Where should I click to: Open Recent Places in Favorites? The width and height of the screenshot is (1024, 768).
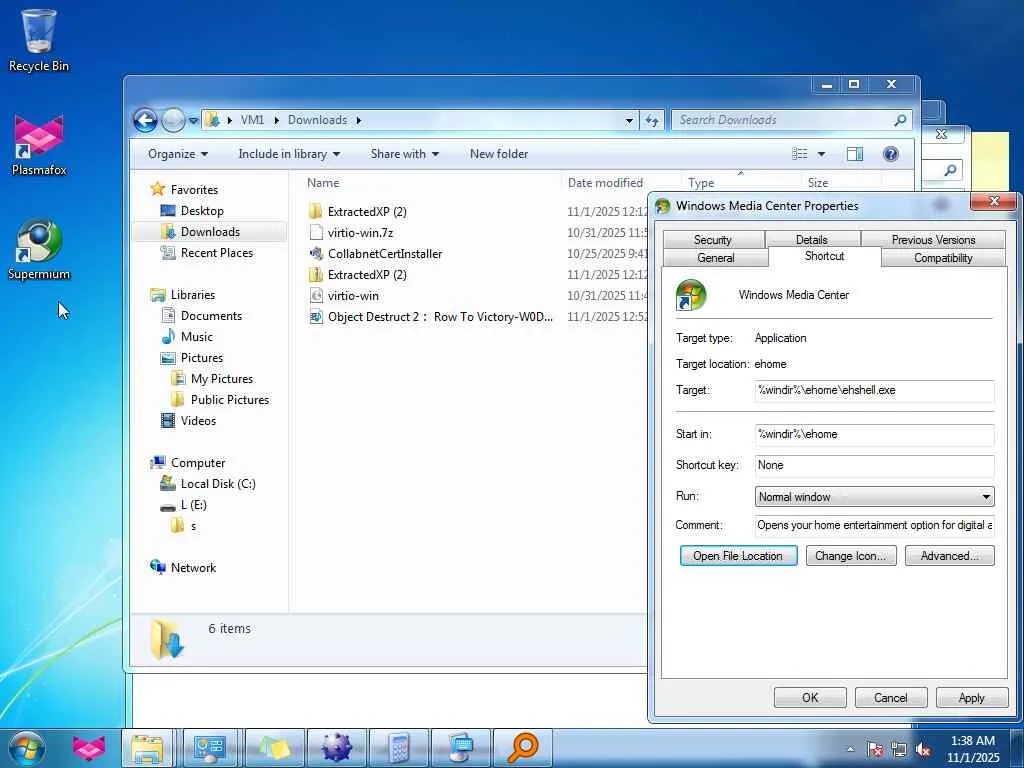[216, 253]
